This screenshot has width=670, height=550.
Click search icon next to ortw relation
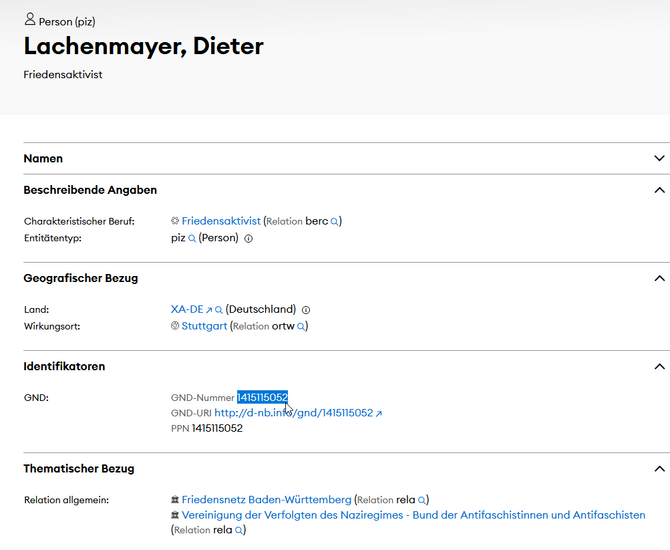point(301,327)
